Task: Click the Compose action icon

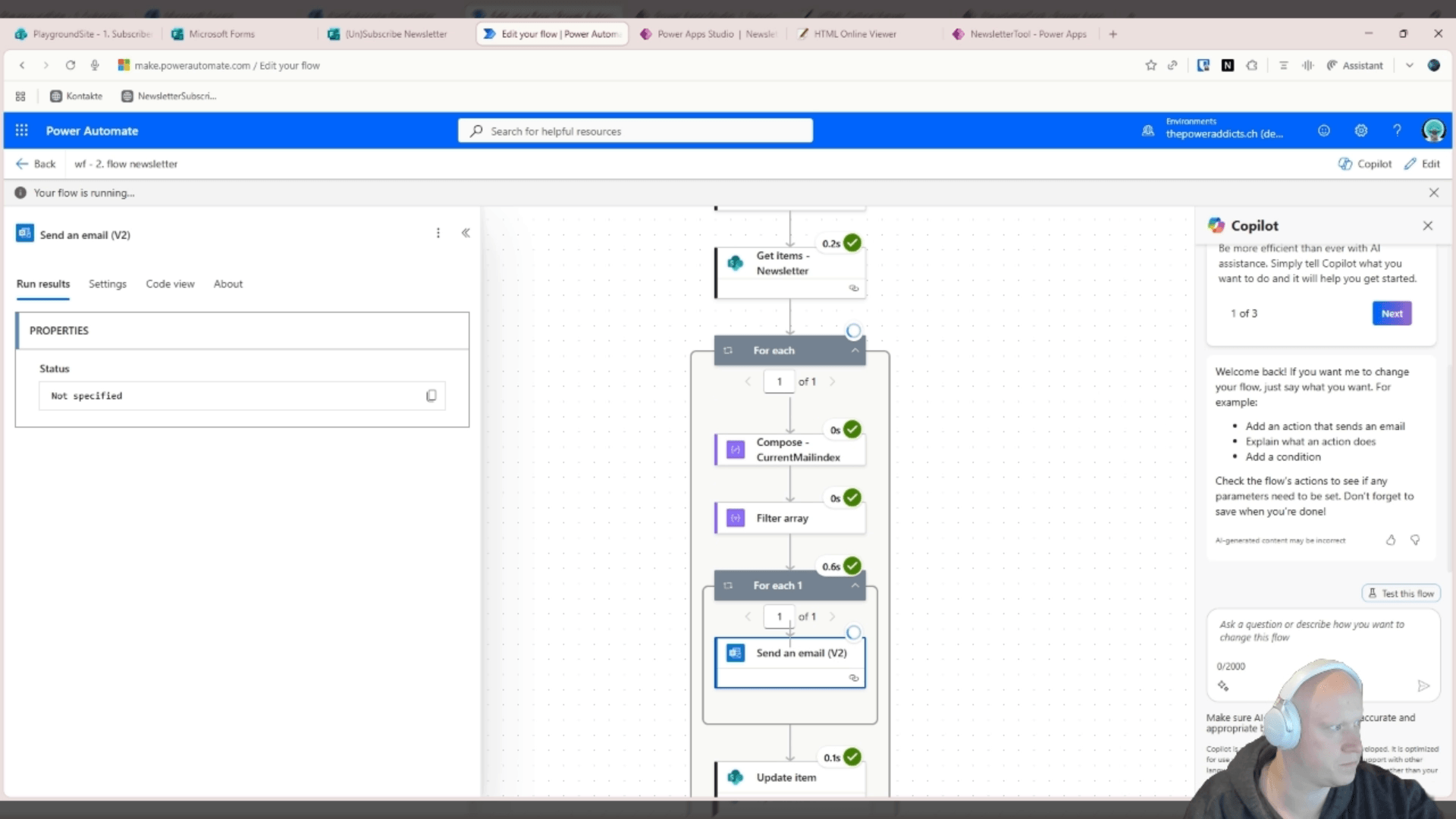Action: (736, 450)
